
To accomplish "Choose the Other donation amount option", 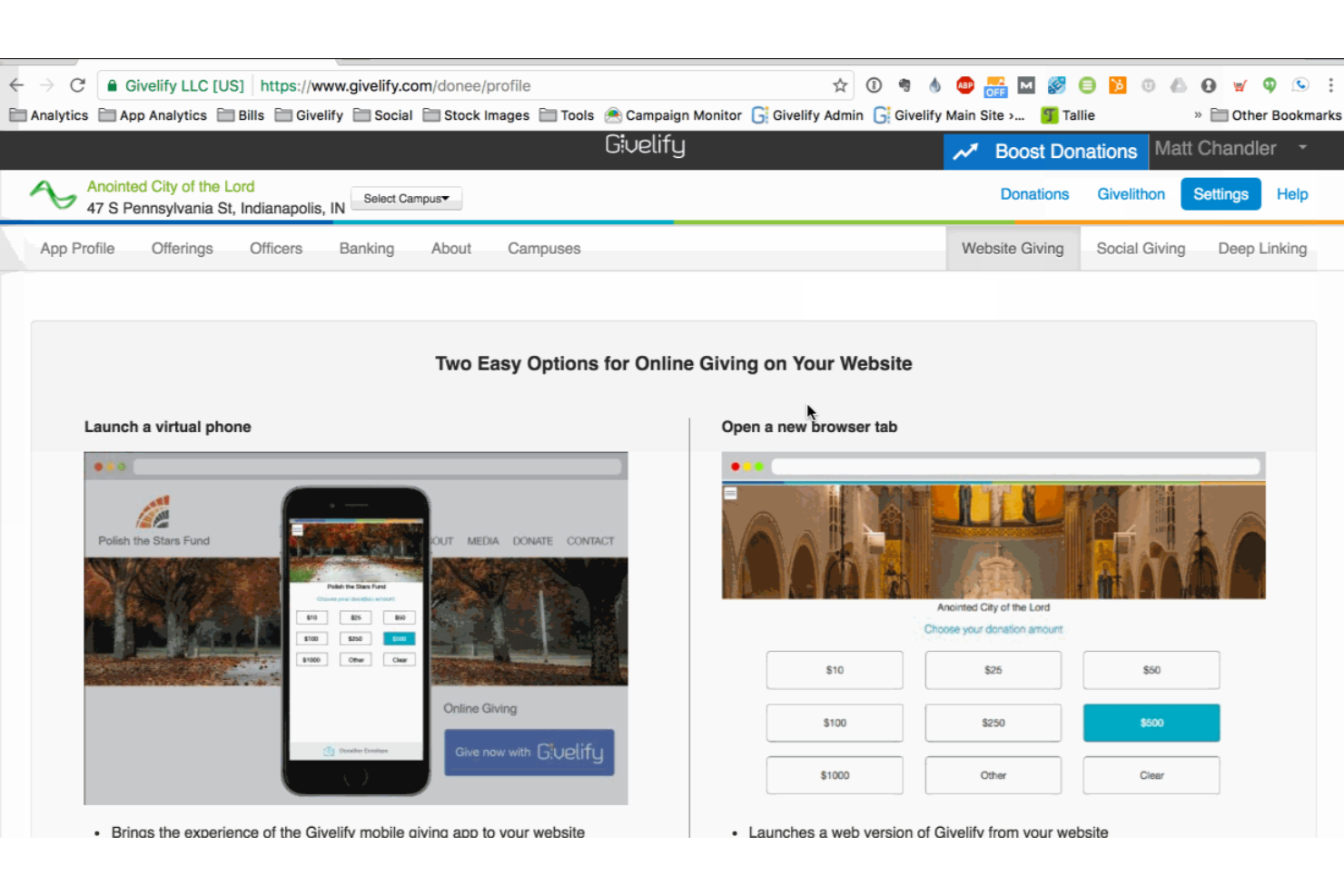I will point(993,775).
